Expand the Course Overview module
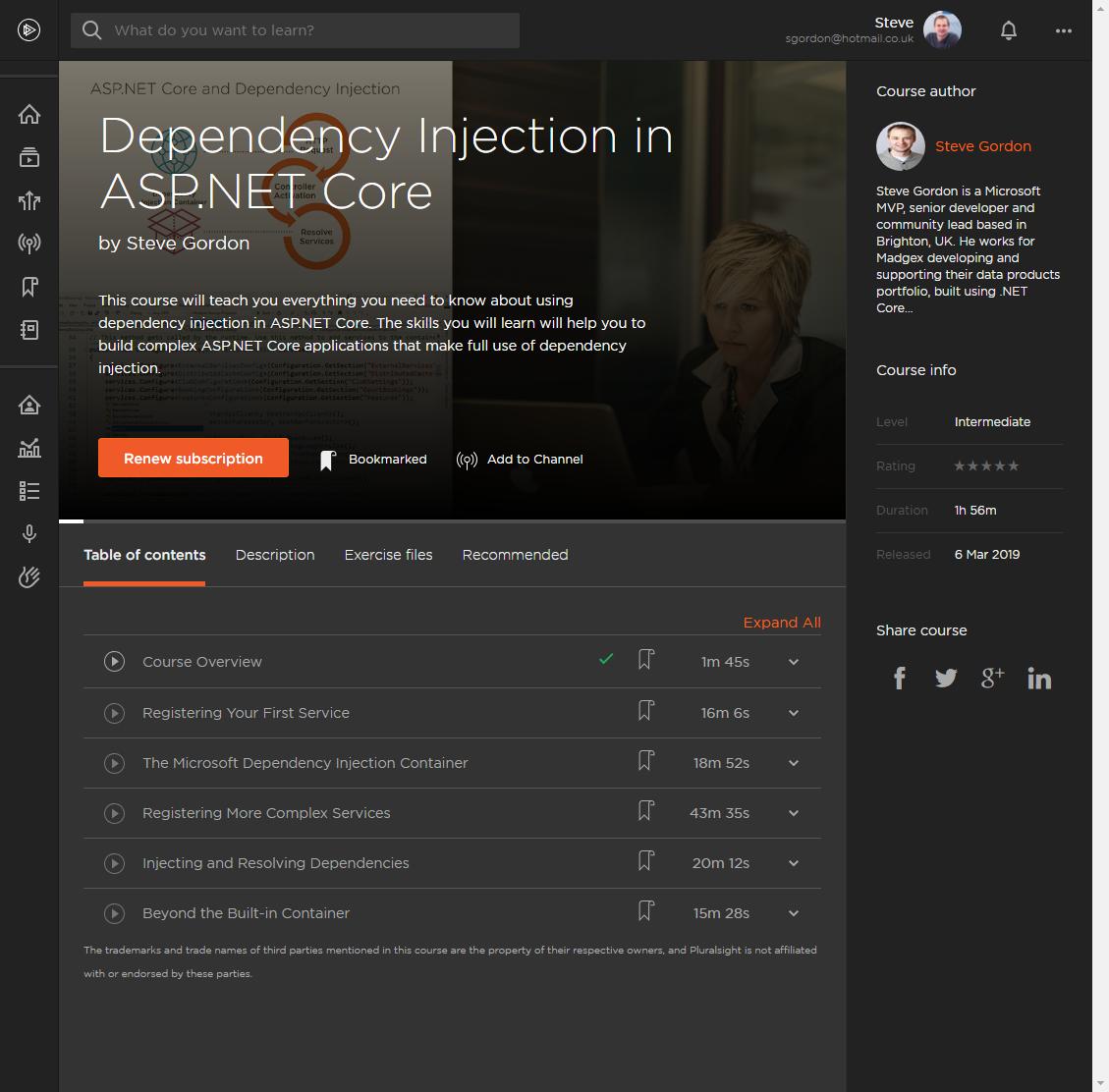 tap(793, 662)
